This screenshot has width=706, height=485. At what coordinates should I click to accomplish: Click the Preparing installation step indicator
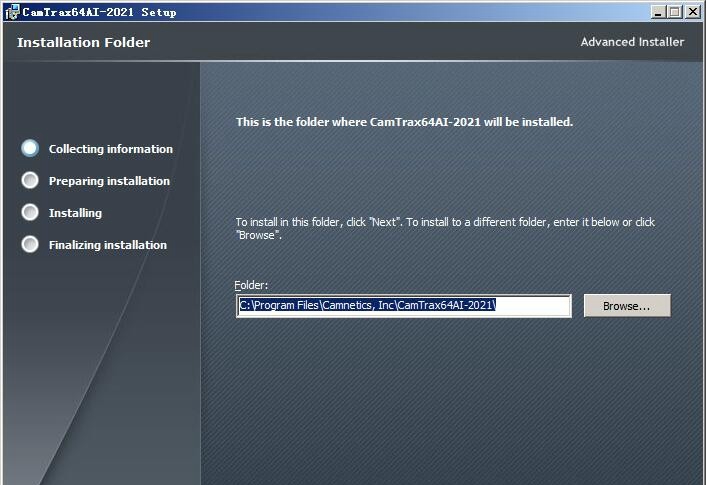click(30, 180)
